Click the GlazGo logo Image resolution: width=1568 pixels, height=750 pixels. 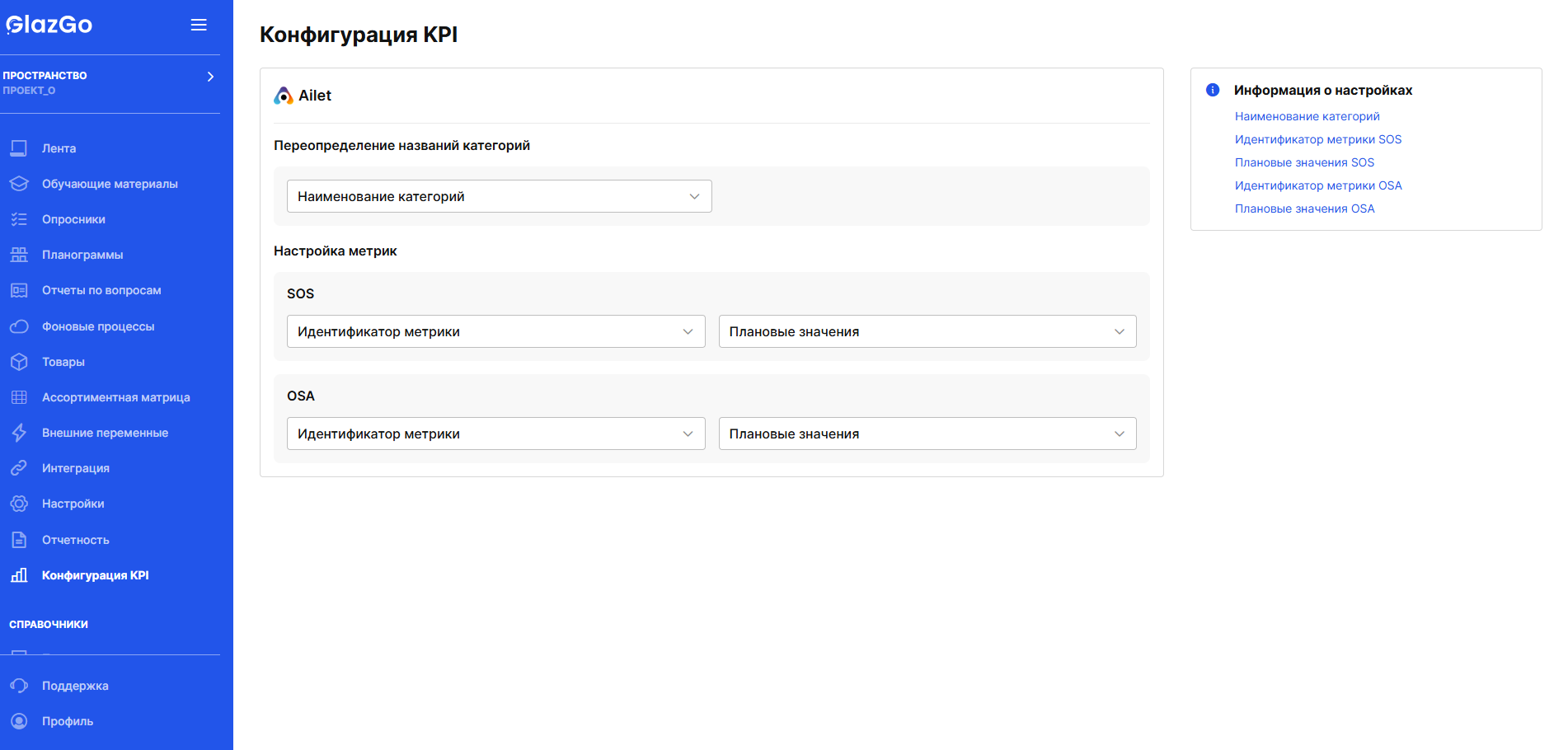point(49,25)
